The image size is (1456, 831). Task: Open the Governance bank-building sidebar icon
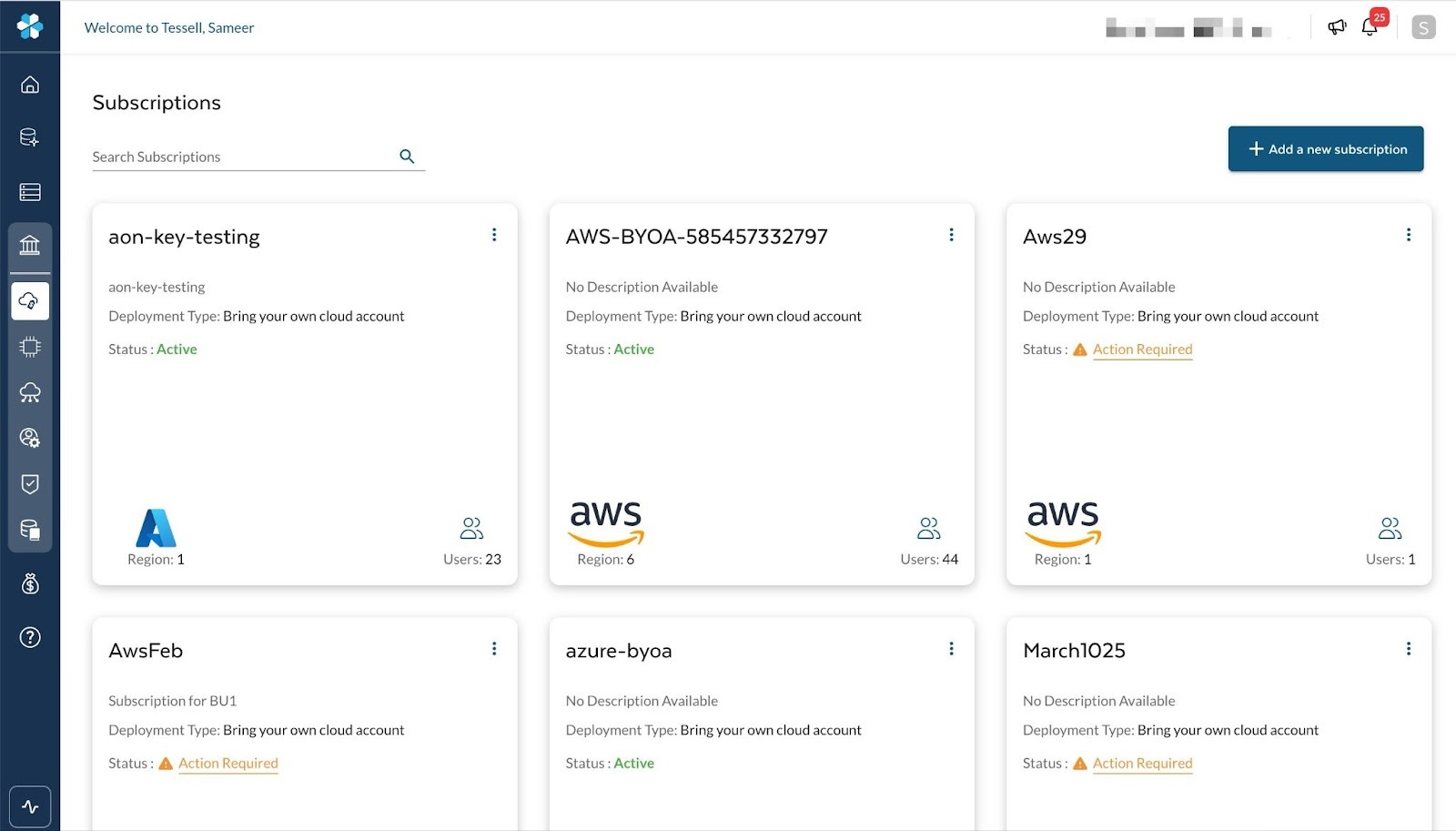click(30, 245)
